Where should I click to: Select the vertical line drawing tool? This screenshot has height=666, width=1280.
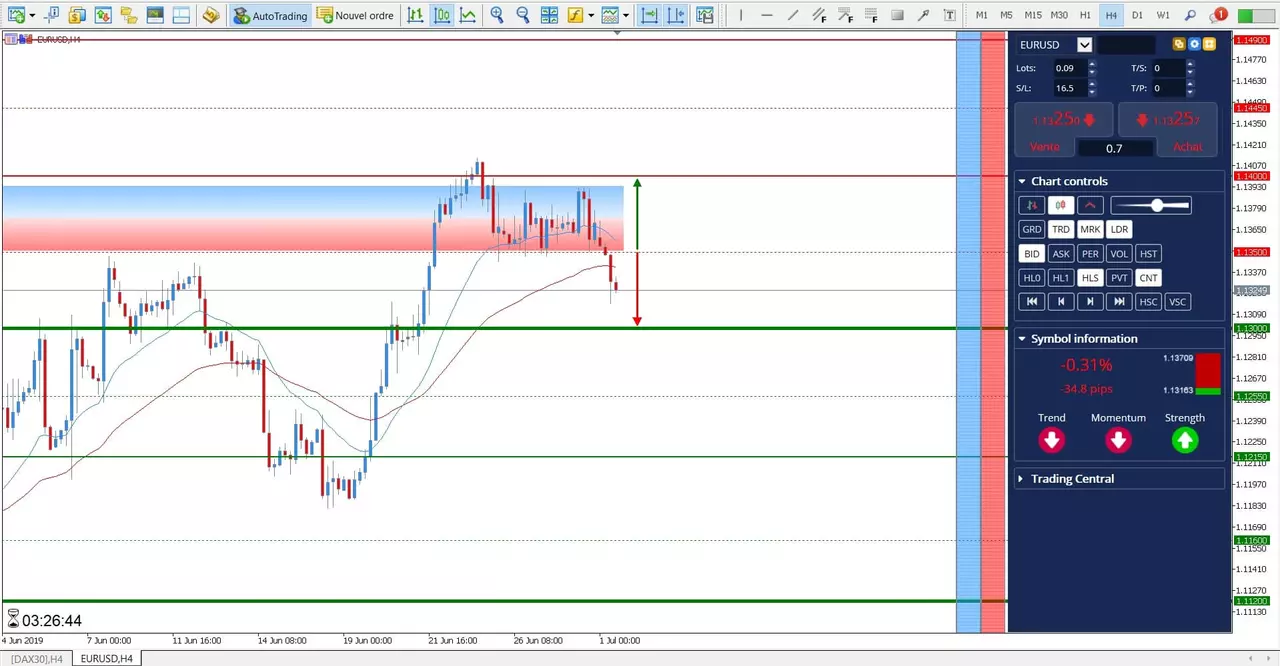click(741, 15)
